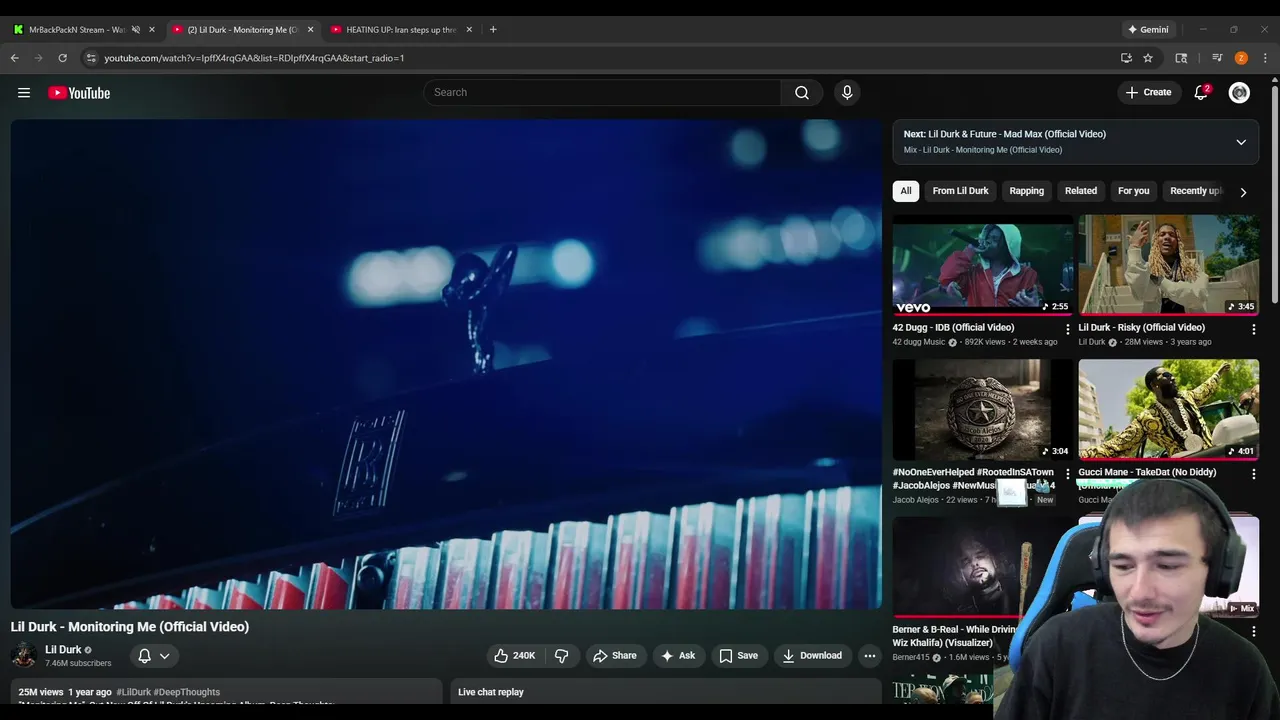The image size is (1280, 720).
Task: Bookmark this page with star icon
Action: tap(1148, 58)
